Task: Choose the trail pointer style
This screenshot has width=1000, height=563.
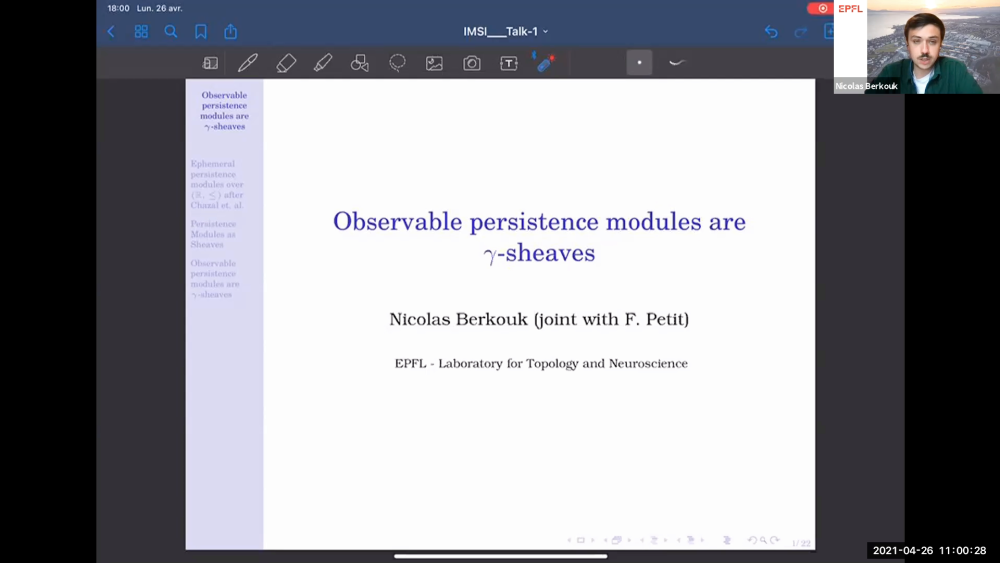Action: click(677, 62)
